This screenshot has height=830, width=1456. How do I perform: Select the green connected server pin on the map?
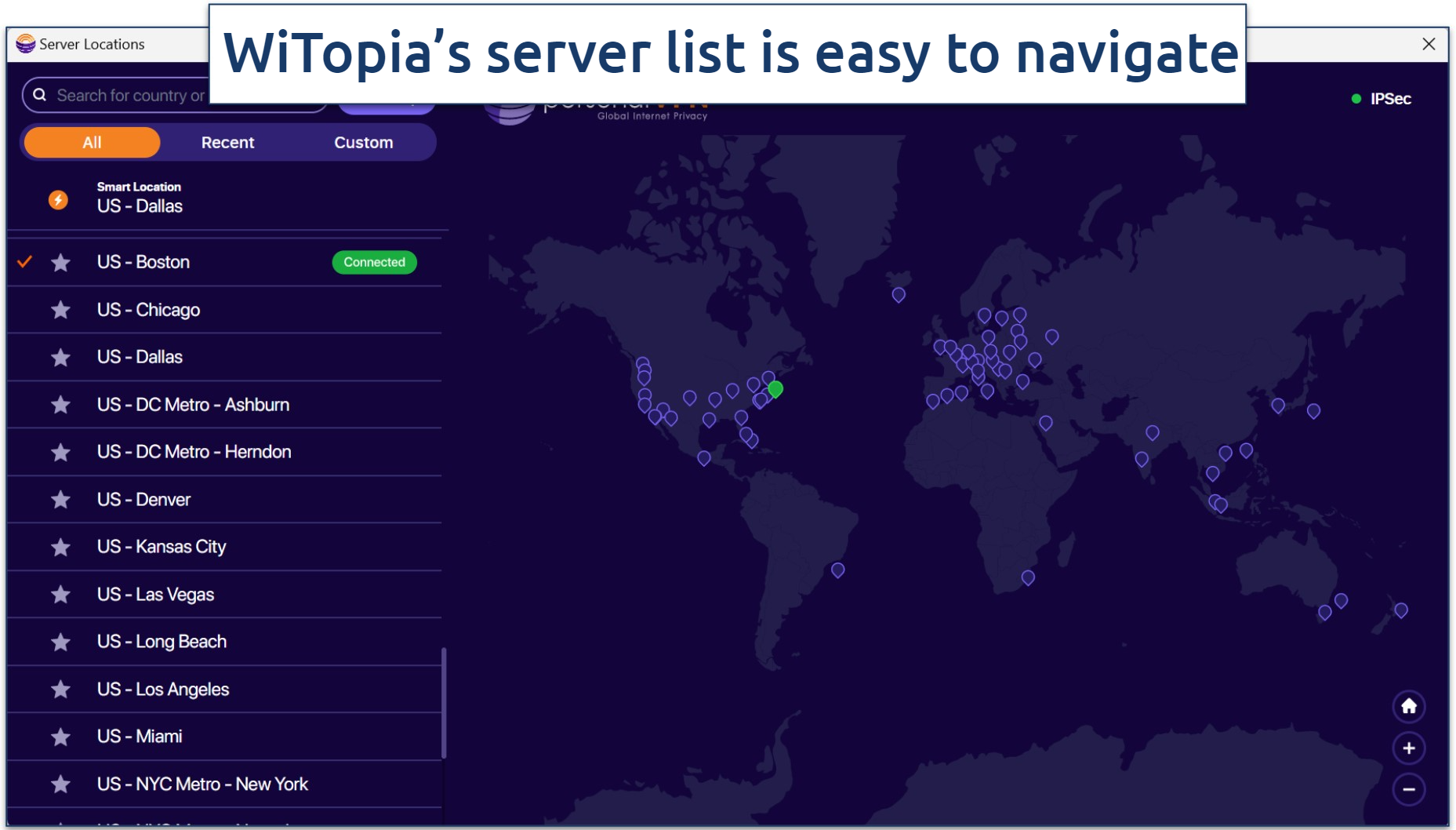[775, 388]
